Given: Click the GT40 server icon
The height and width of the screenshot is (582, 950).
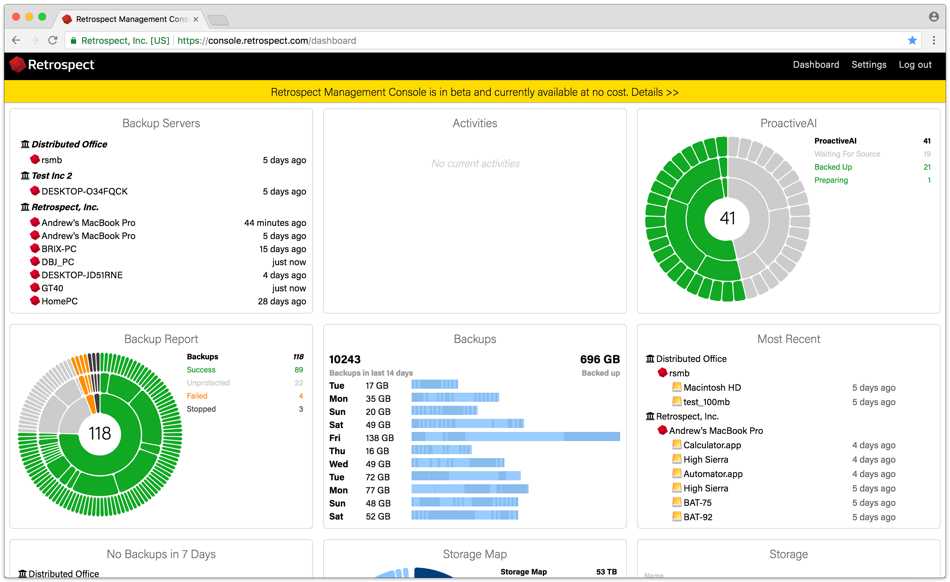Looking at the screenshot, I should (35, 288).
